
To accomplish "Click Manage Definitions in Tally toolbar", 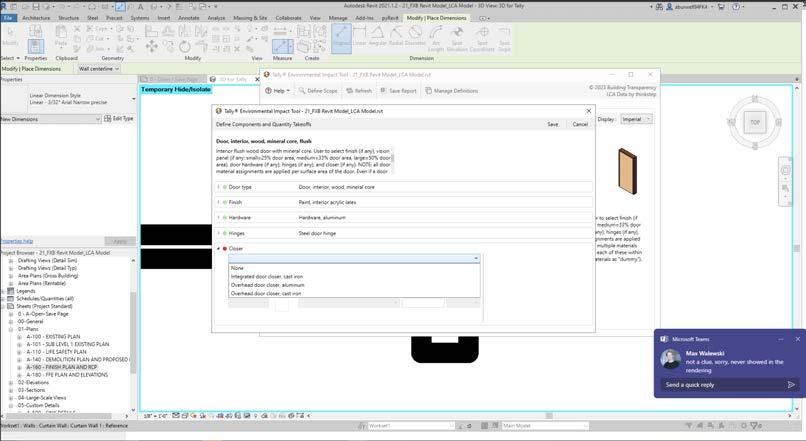I will coord(451,90).
